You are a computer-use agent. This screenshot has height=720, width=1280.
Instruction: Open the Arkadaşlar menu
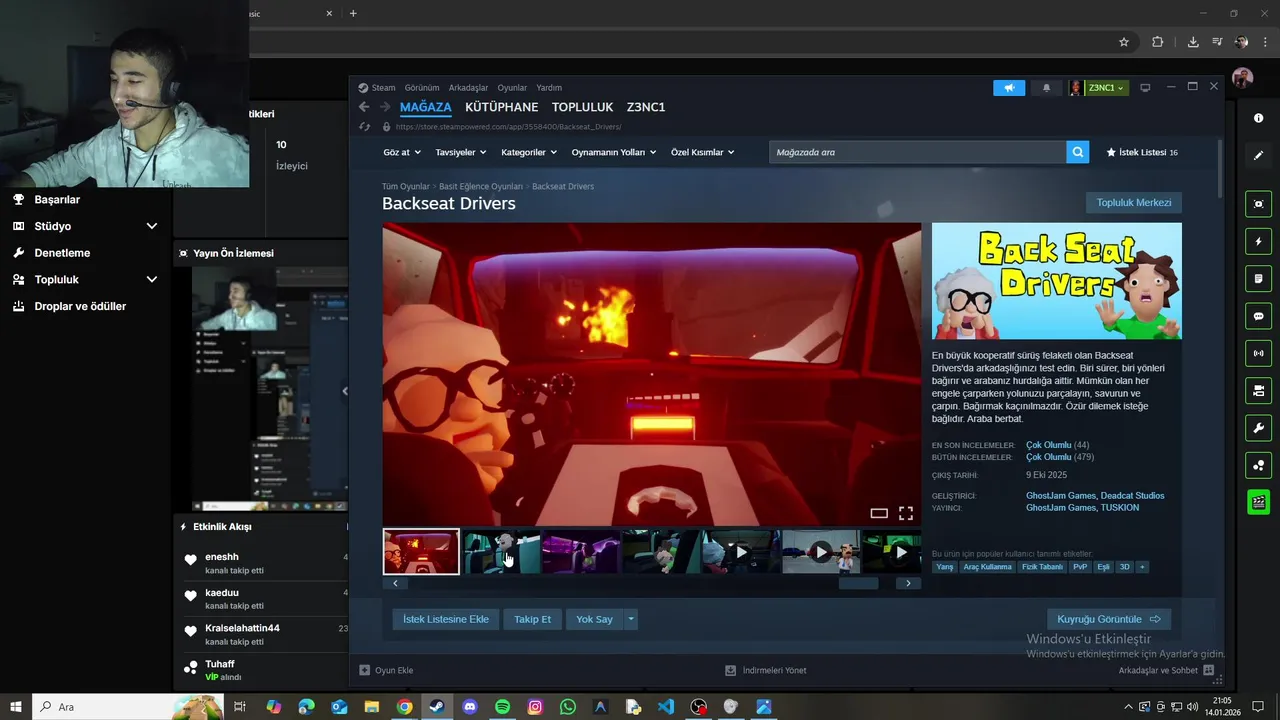468,88
